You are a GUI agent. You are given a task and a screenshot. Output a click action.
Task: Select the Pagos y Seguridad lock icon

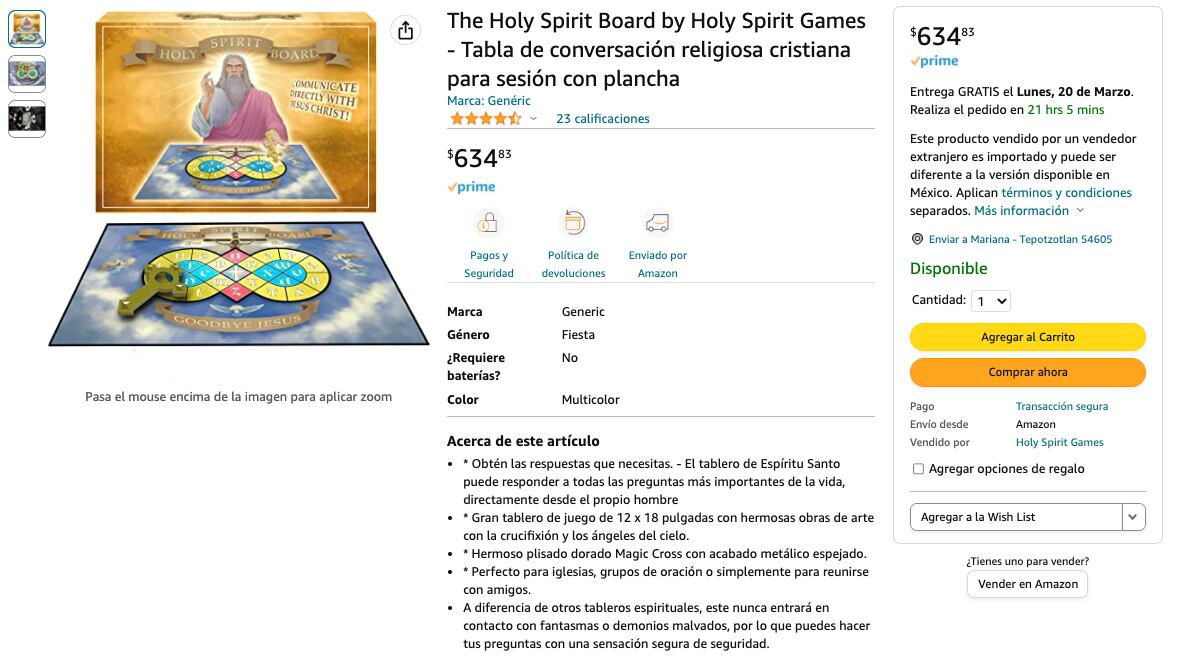point(488,221)
